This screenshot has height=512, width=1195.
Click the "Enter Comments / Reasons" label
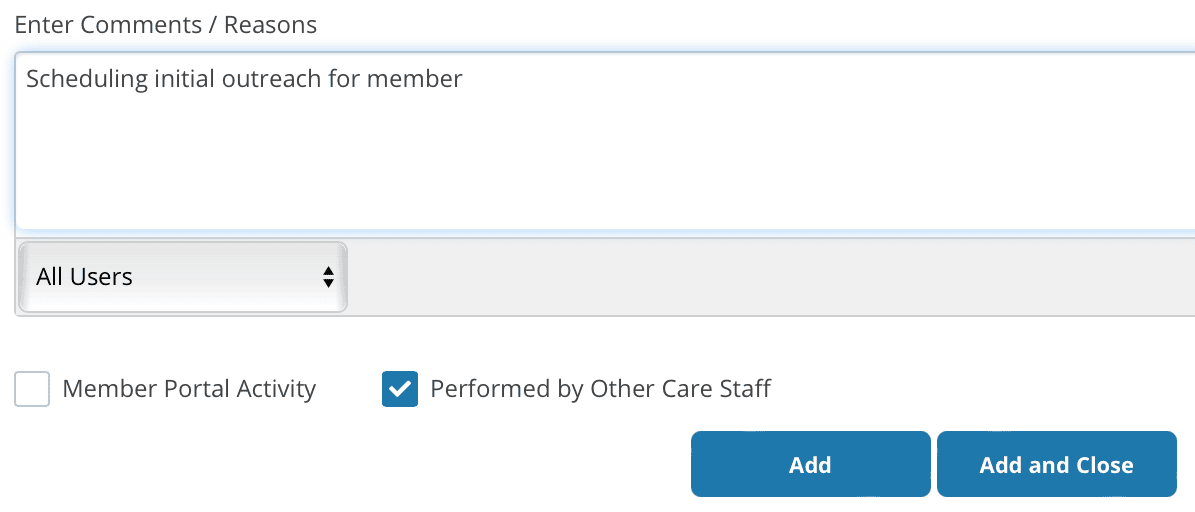click(166, 25)
